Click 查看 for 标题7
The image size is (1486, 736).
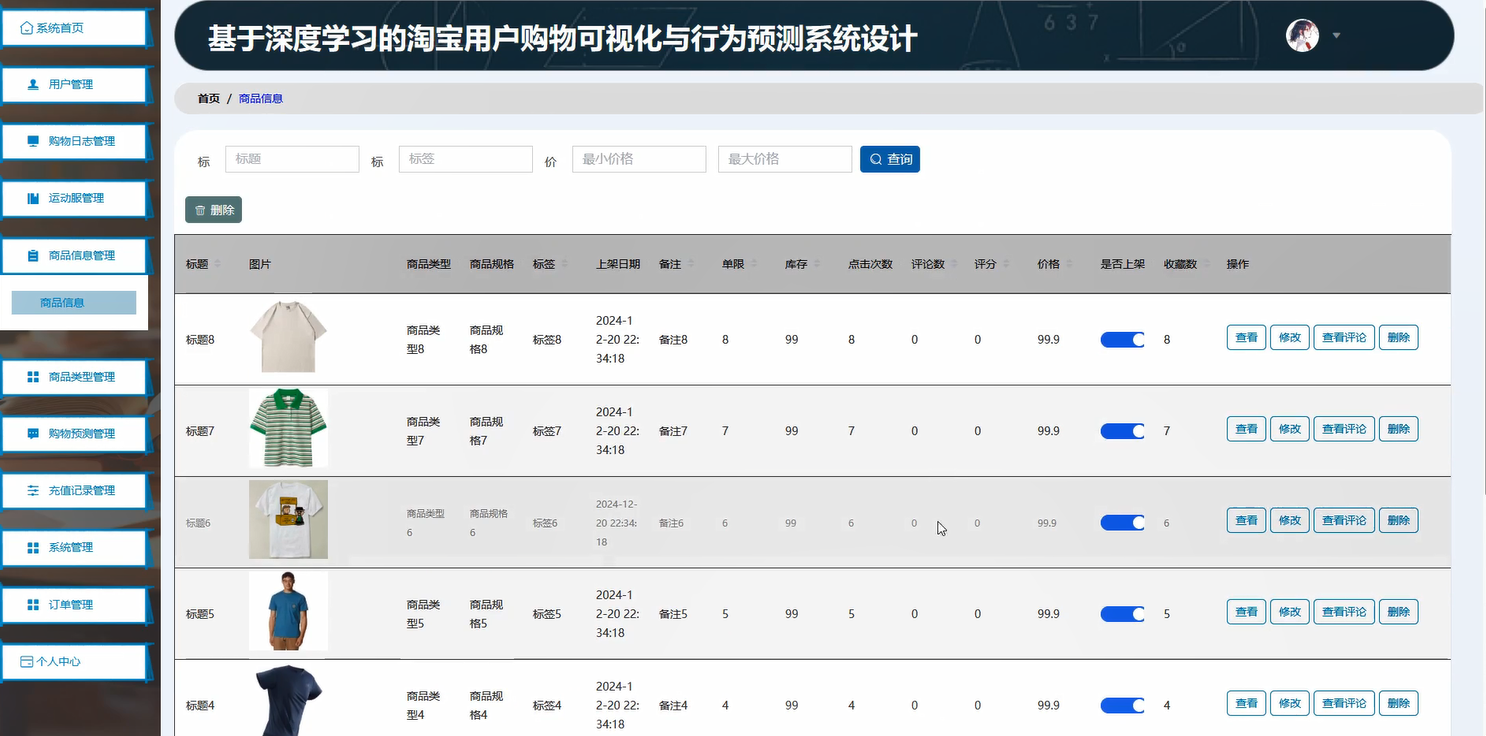click(1246, 429)
